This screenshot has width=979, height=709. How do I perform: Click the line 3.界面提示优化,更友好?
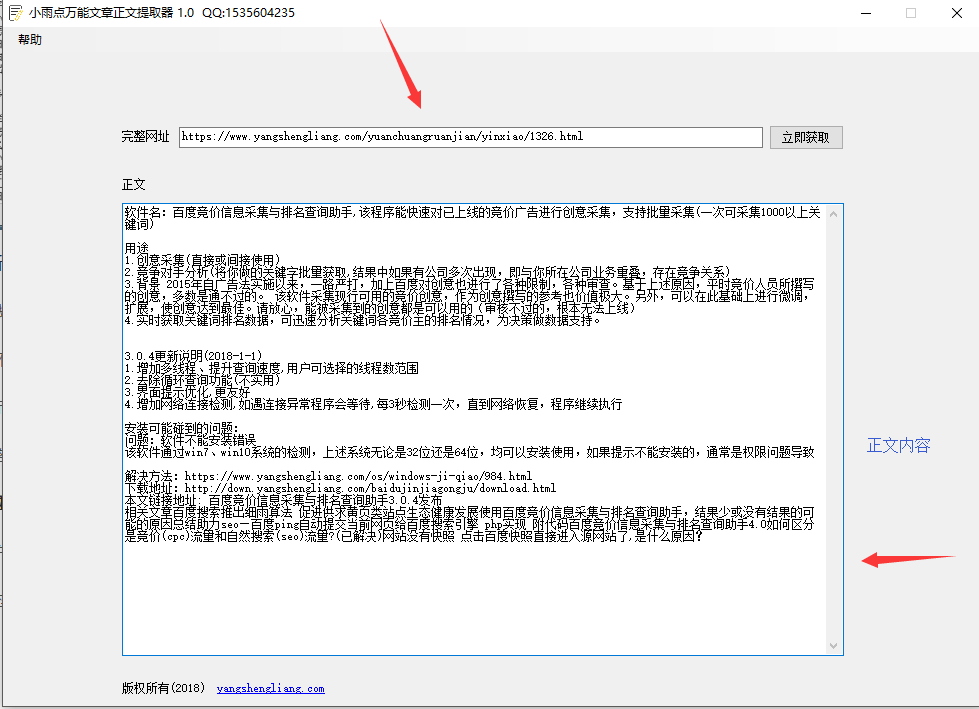(x=187, y=392)
